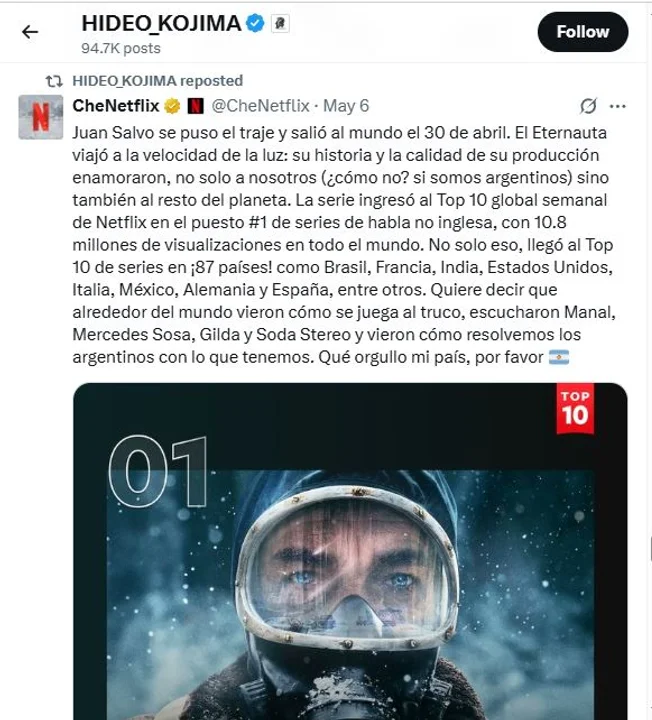Click the 01 ranking number on the poster

(158, 472)
